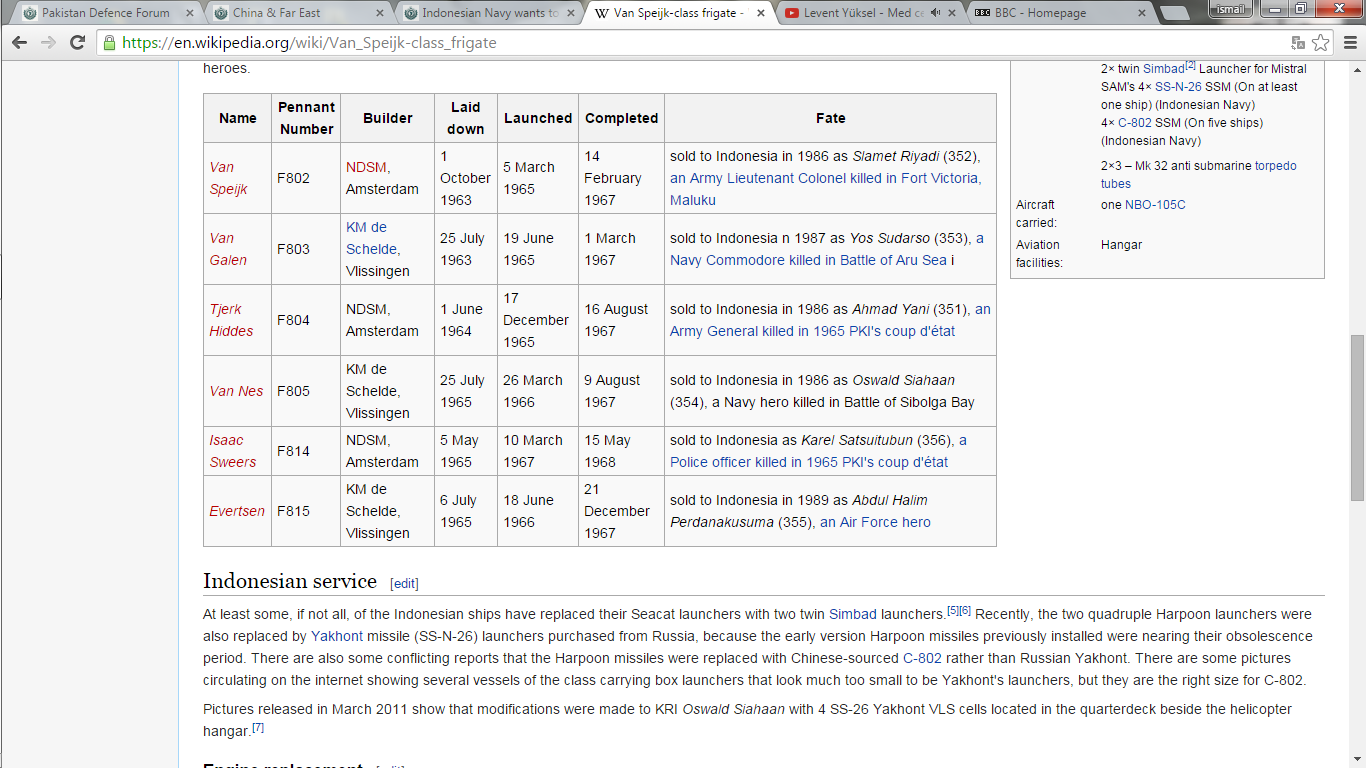Screen dimensions: 1366x768
Task: Open the torpedo tubes link
Action: 1199,175
